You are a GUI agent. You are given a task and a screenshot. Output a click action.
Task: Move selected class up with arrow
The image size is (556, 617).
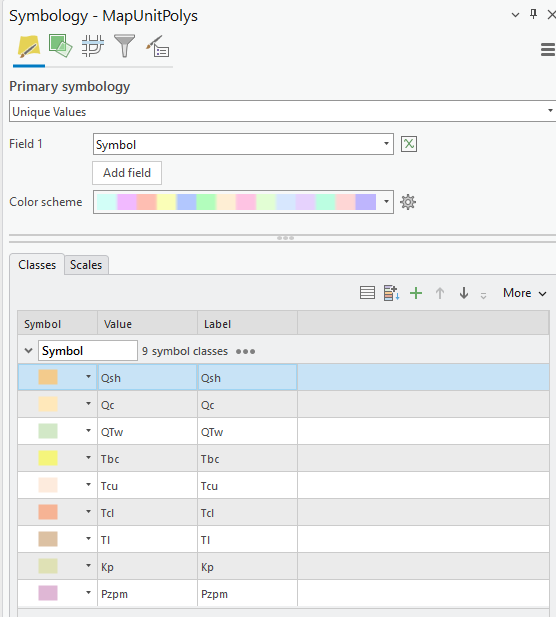click(x=440, y=293)
